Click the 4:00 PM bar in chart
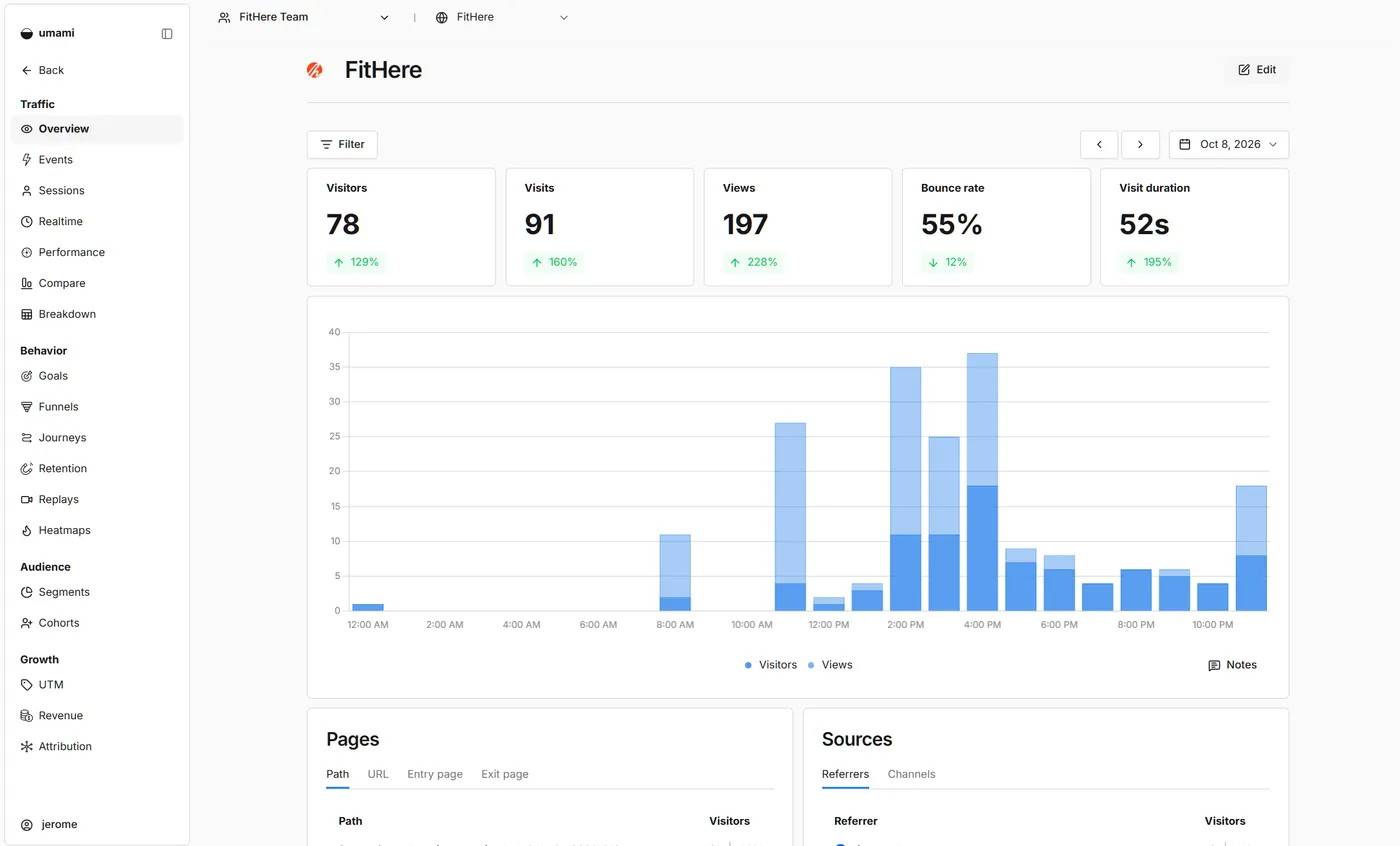 click(x=982, y=482)
